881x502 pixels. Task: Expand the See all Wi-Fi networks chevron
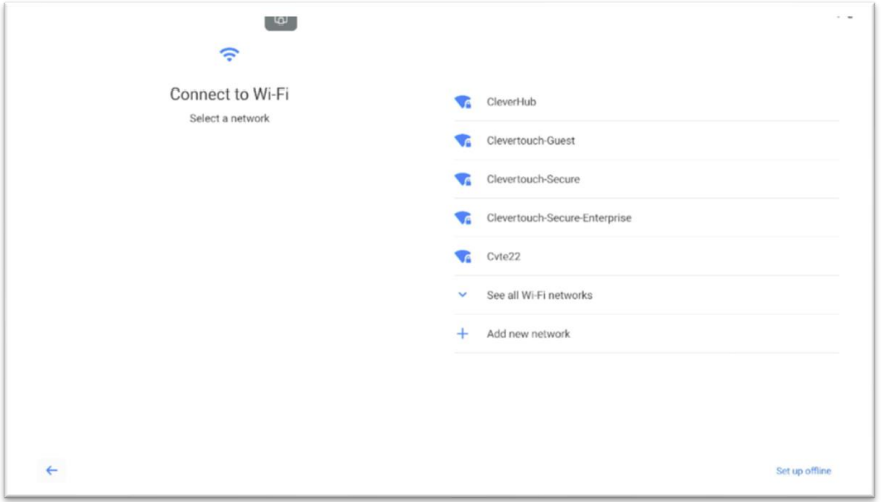[x=462, y=295]
